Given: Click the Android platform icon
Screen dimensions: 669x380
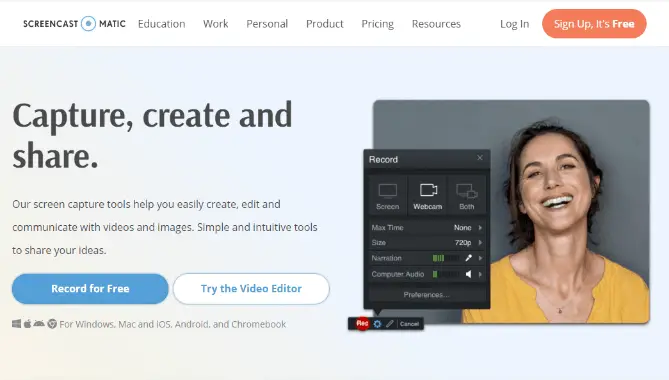Looking at the screenshot, I should (39, 324).
